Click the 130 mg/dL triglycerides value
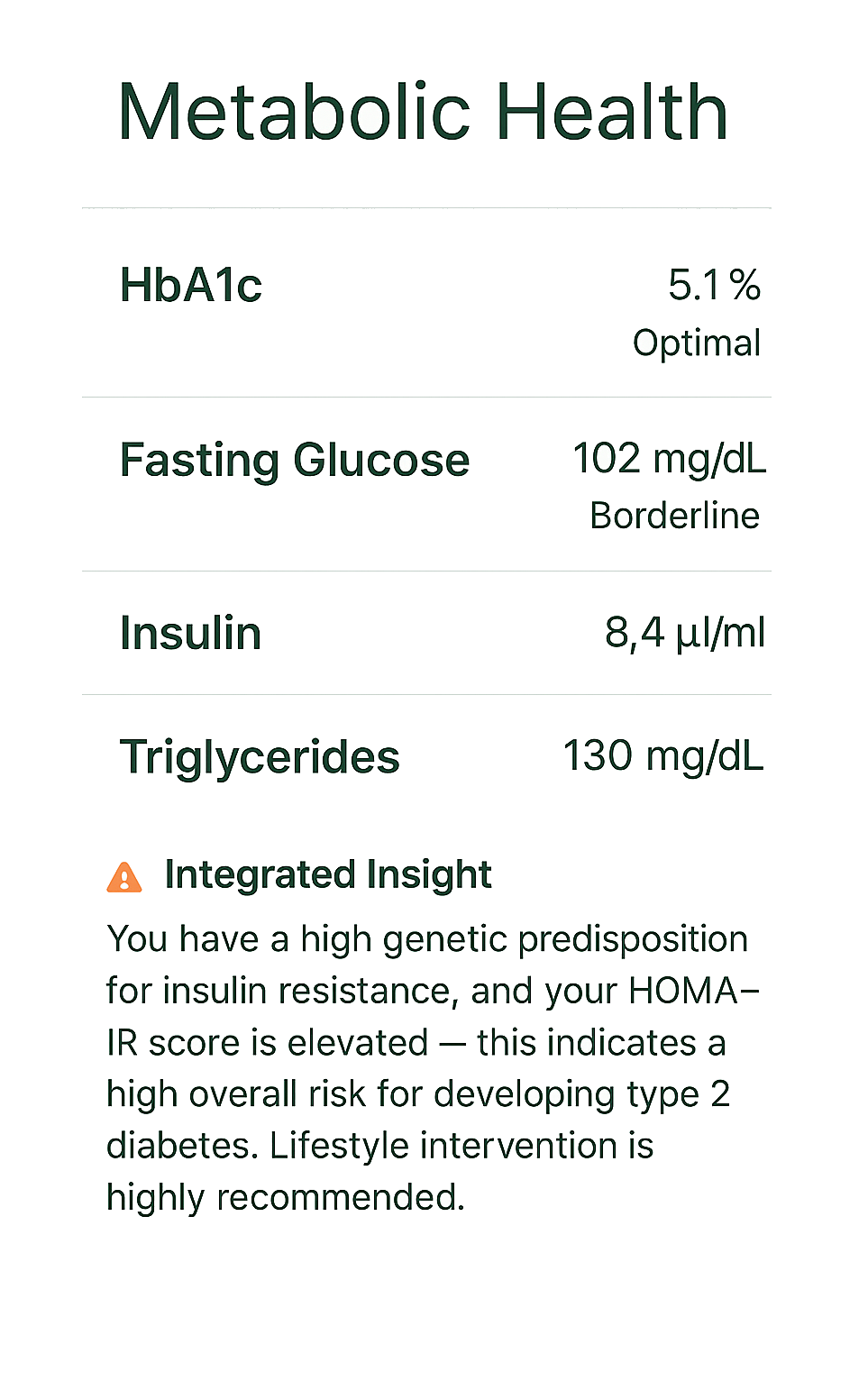This screenshot has width=868, height=1381. [662, 755]
